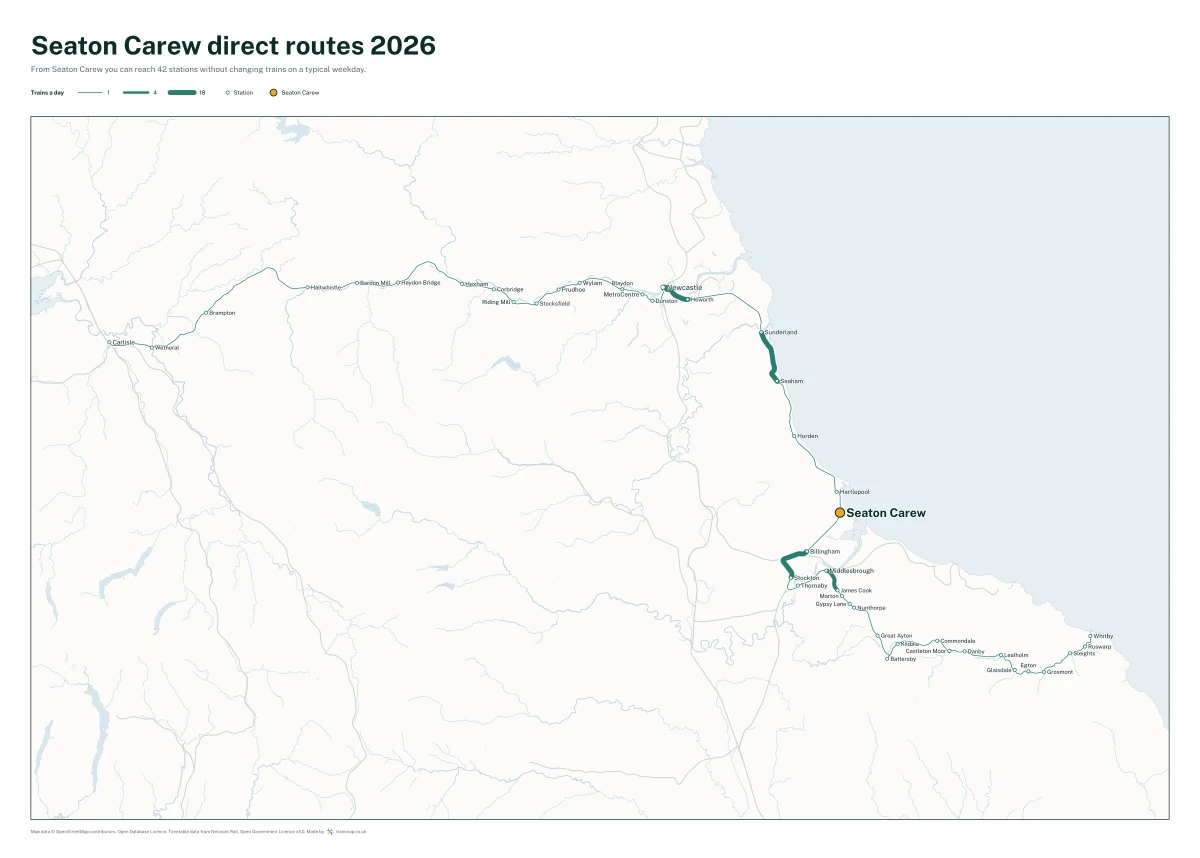This screenshot has width=1200, height=858.
Task: Select the MetroCentre station label
Action: point(621,294)
